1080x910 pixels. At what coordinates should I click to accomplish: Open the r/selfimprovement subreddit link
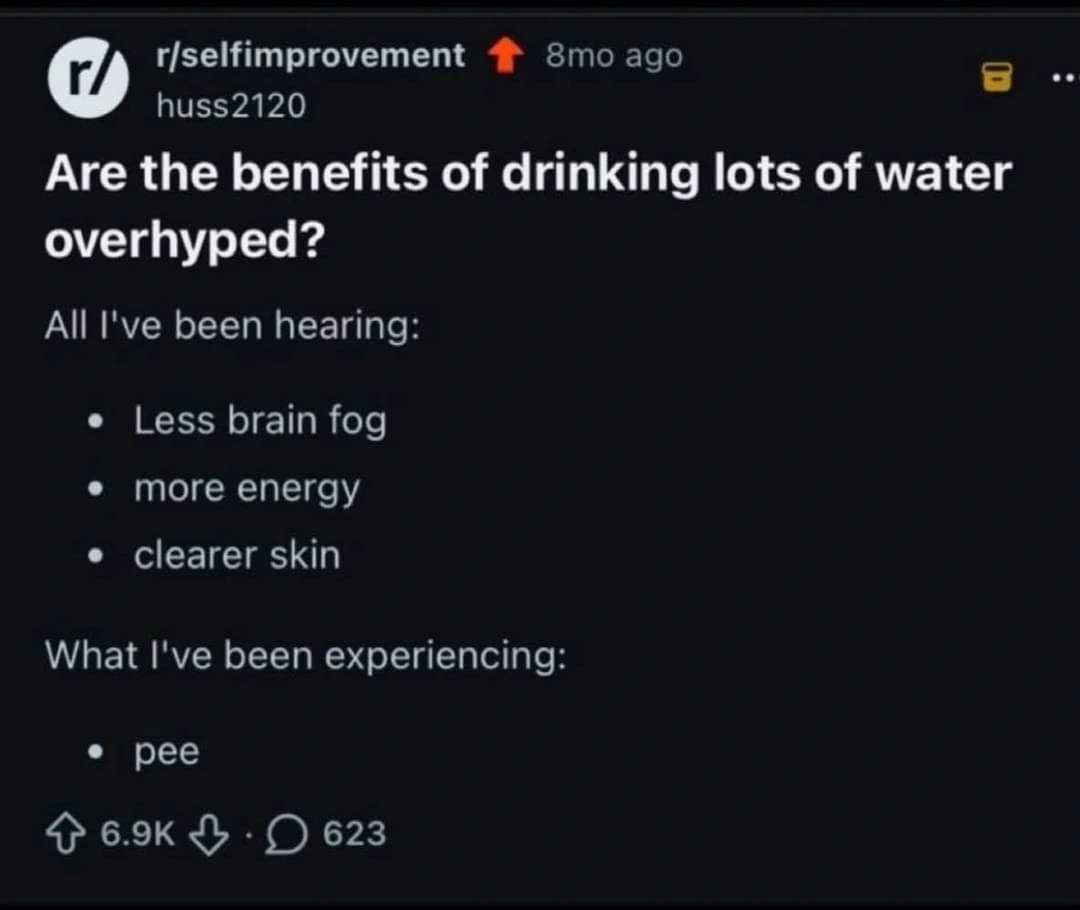point(310,55)
